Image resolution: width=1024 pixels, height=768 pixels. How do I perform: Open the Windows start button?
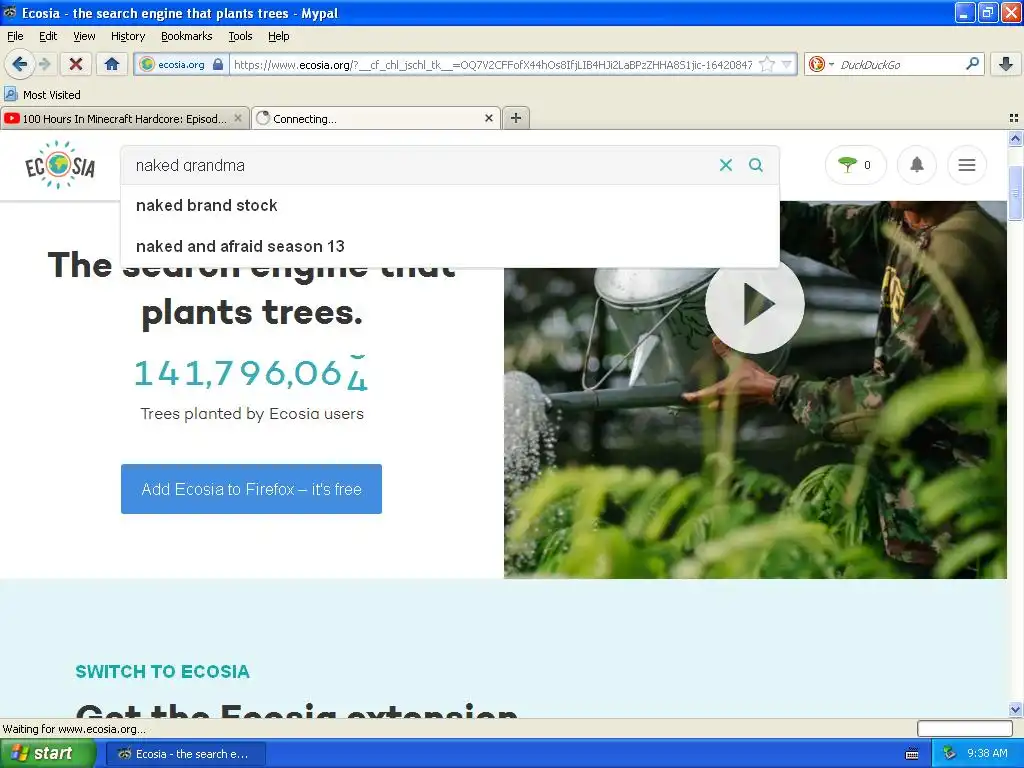[x=47, y=754]
